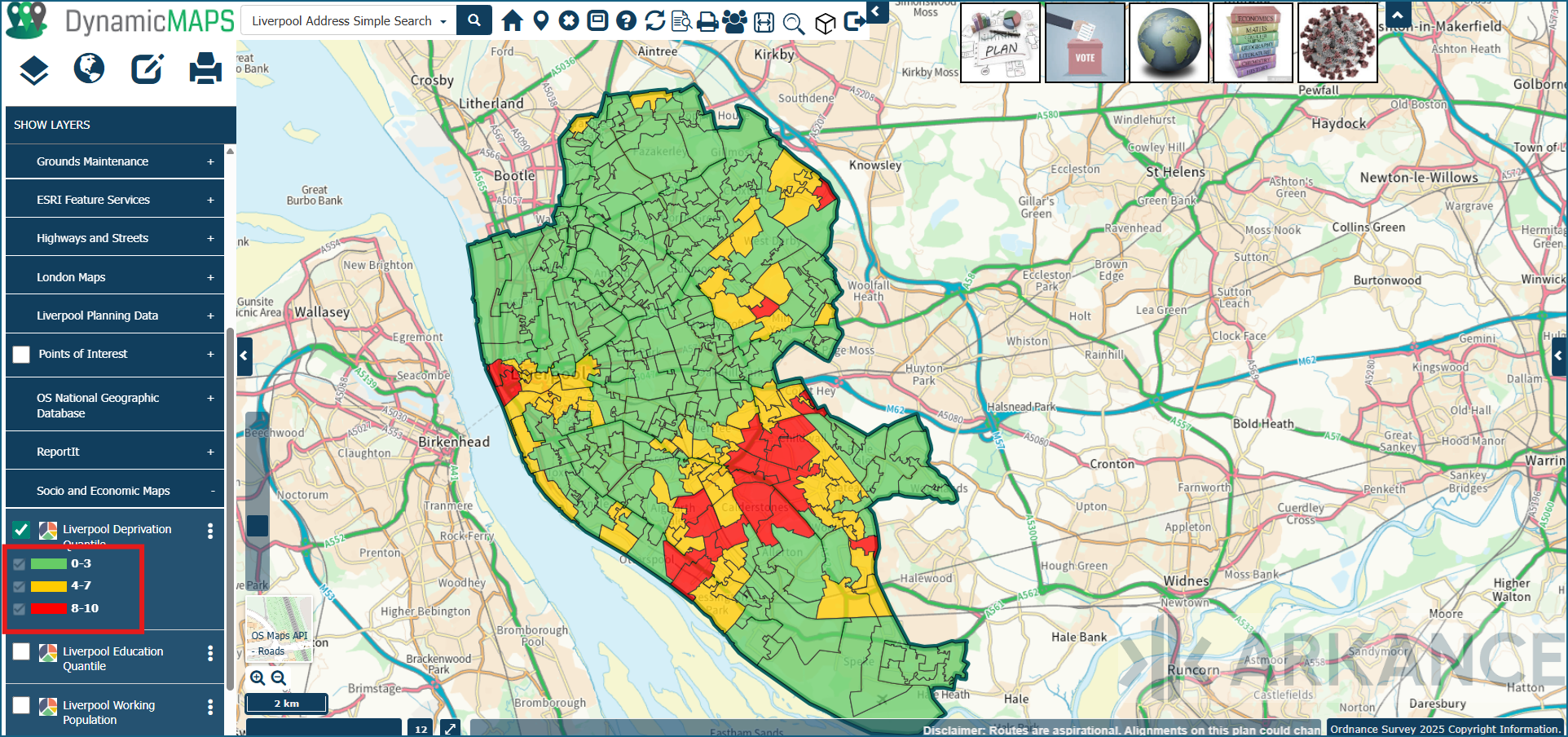
Task: Collapse Socio and Economic Maps group
Action: click(x=115, y=491)
